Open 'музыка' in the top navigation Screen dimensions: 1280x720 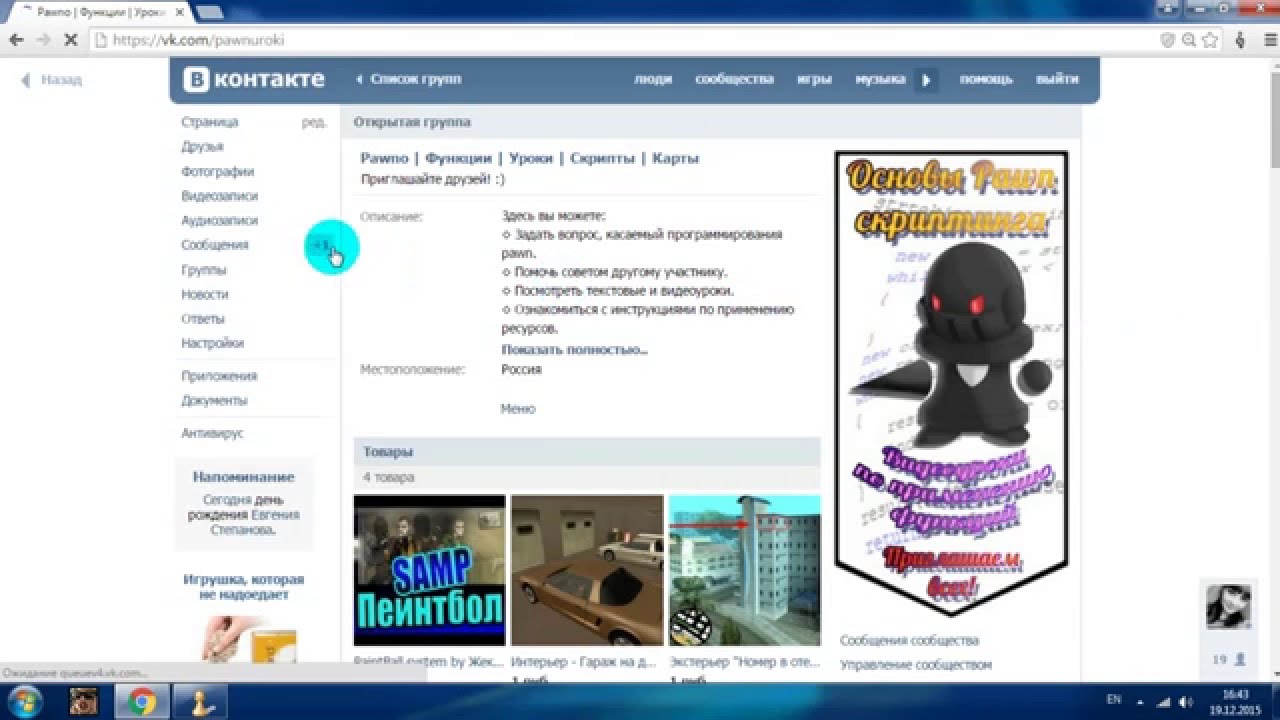[x=880, y=79]
